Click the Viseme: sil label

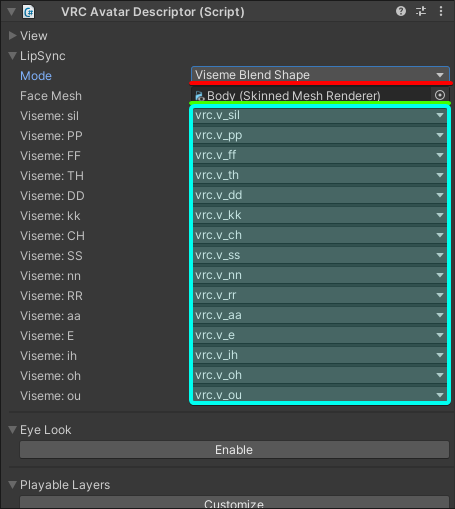click(x=49, y=116)
